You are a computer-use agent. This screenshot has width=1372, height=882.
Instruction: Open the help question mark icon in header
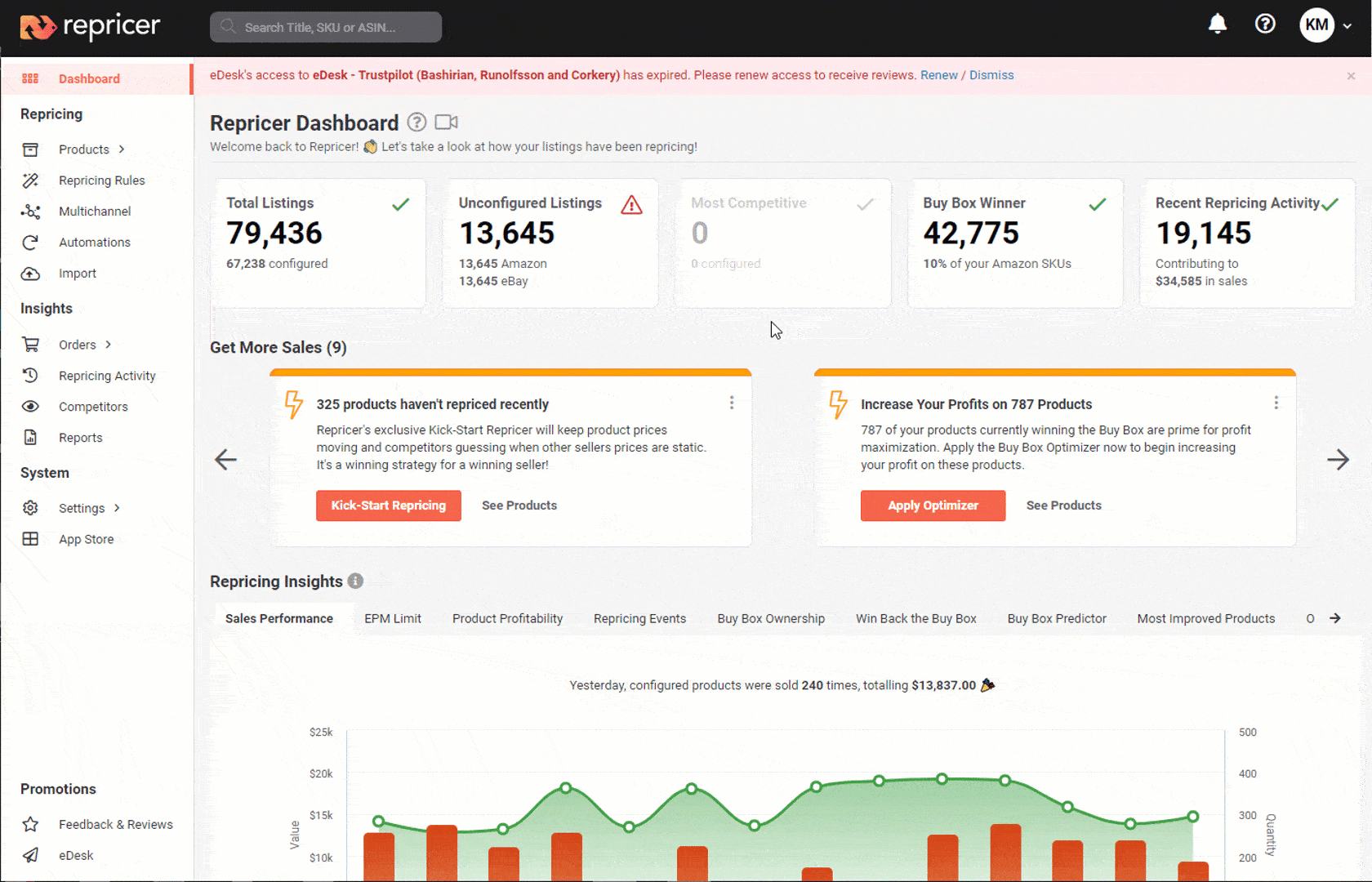pos(1265,24)
